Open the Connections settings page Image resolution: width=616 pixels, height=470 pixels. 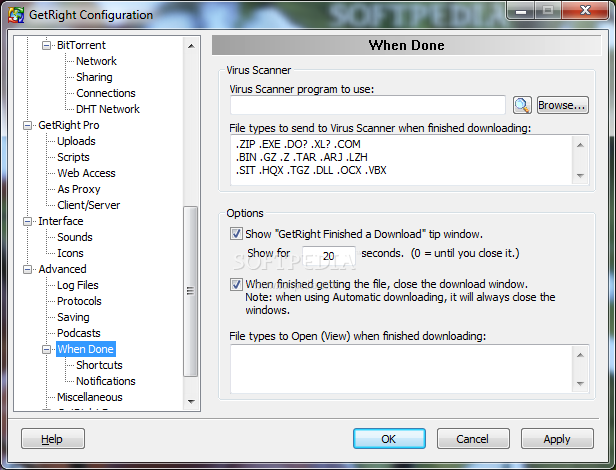pyautogui.click(x=106, y=93)
